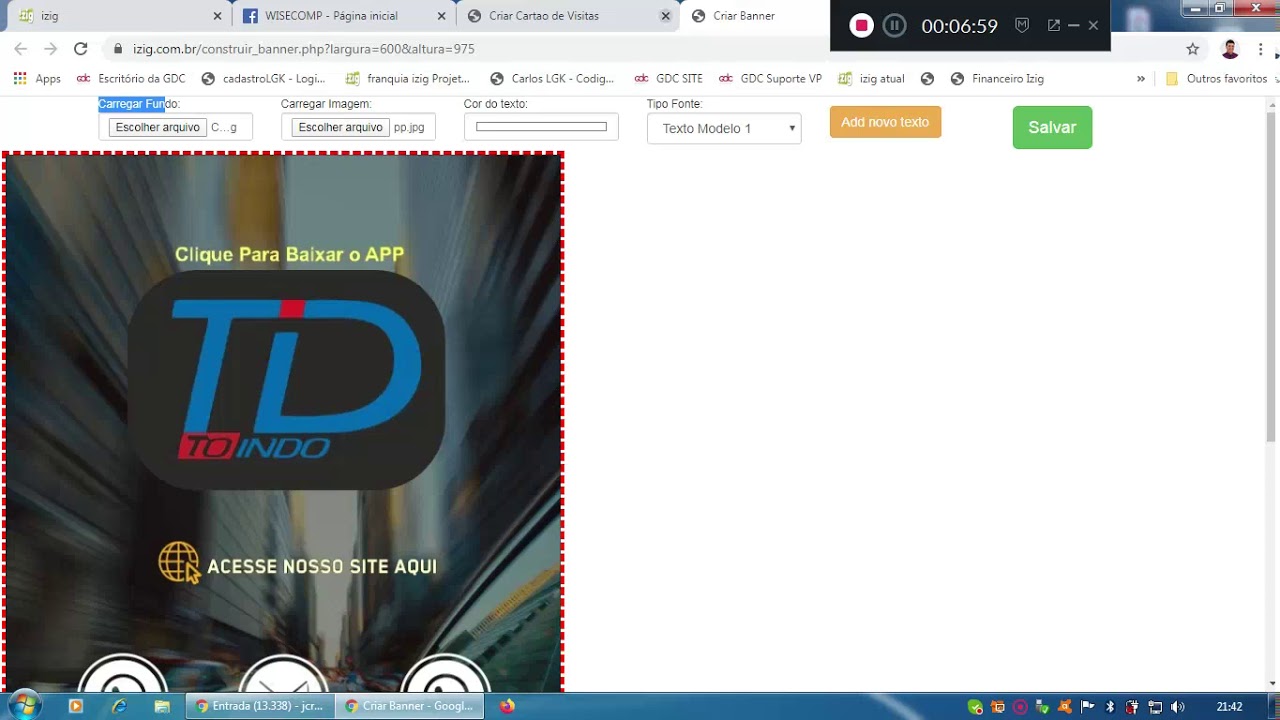Open the Cor do texto color picker
1280x720 pixels.
[x=541, y=127]
